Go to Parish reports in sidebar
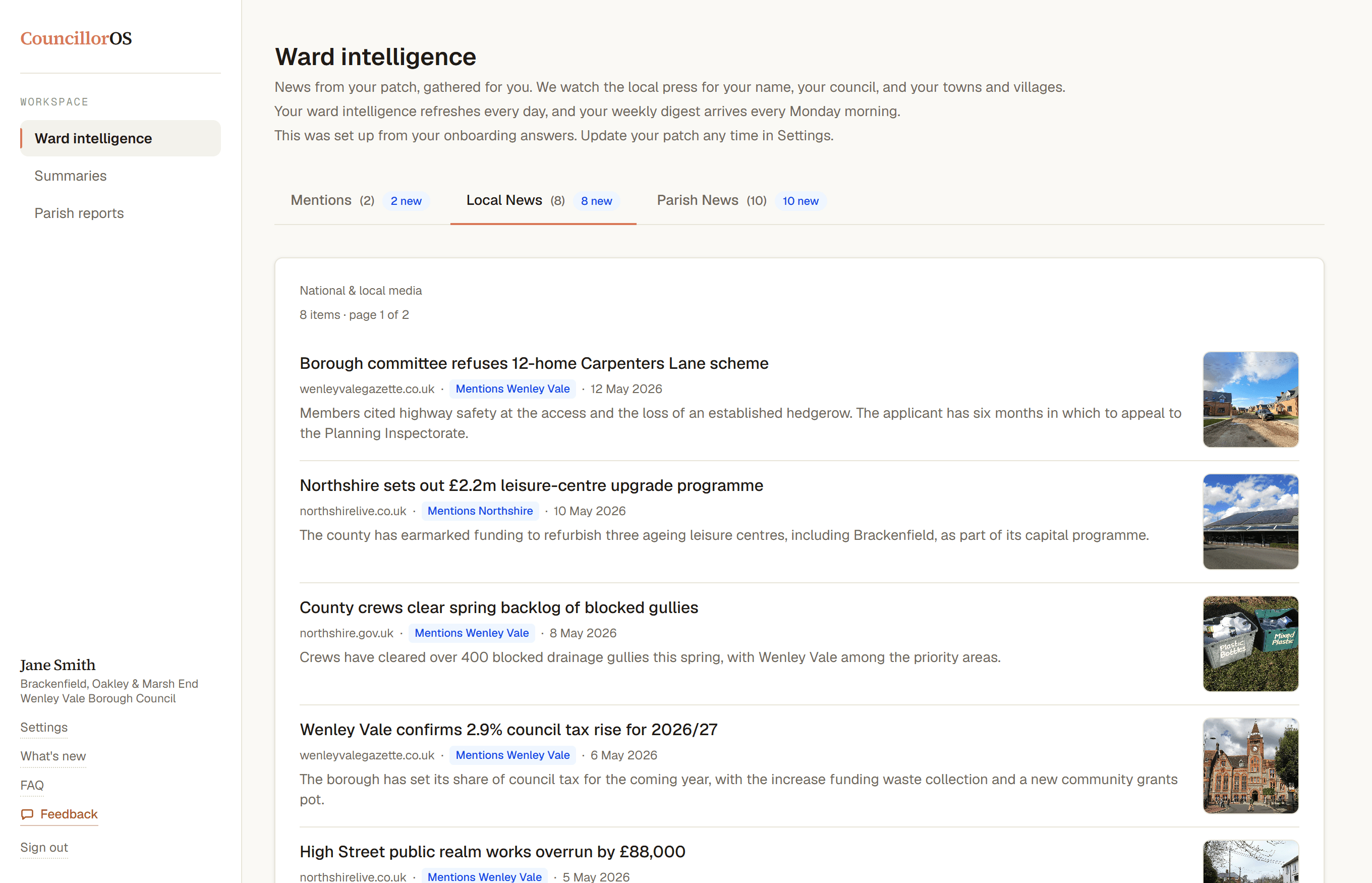 tap(79, 213)
